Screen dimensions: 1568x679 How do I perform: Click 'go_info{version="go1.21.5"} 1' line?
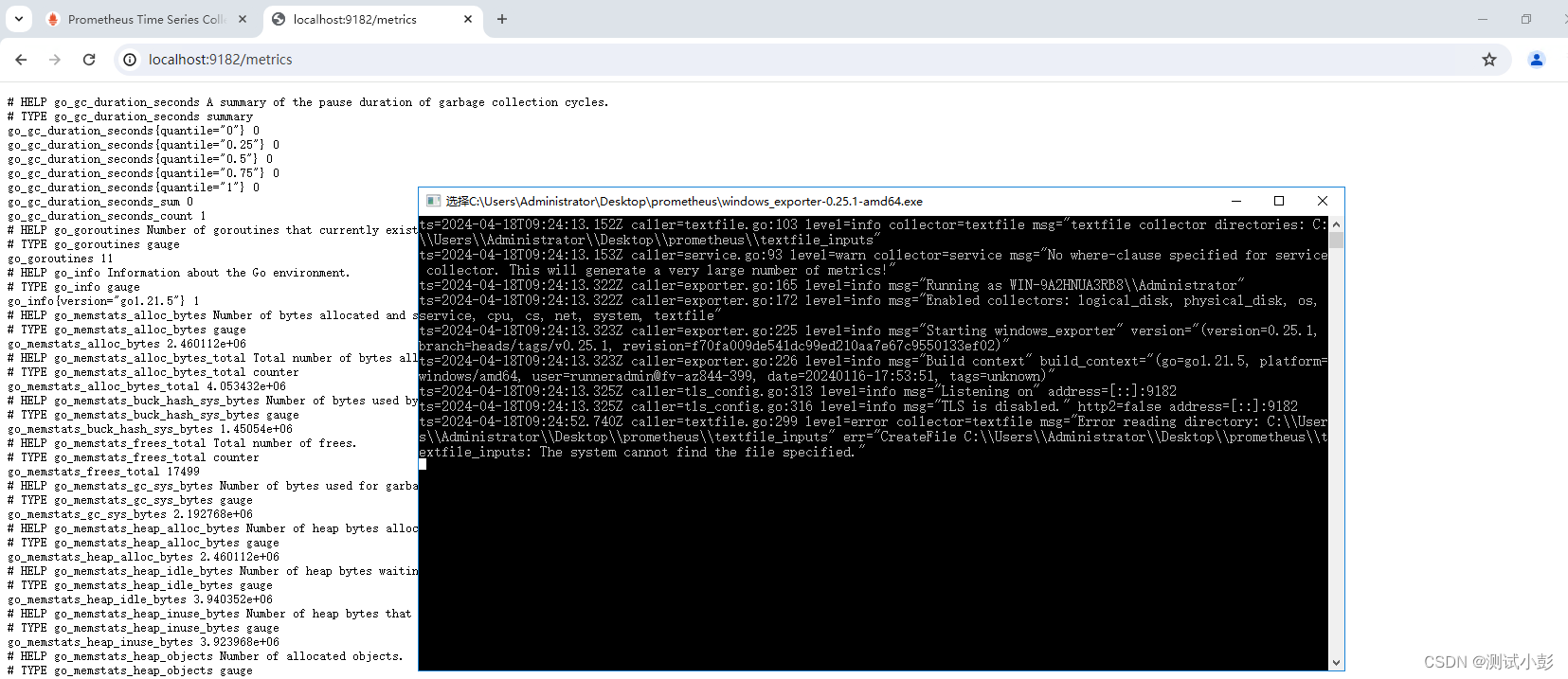(x=104, y=301)
